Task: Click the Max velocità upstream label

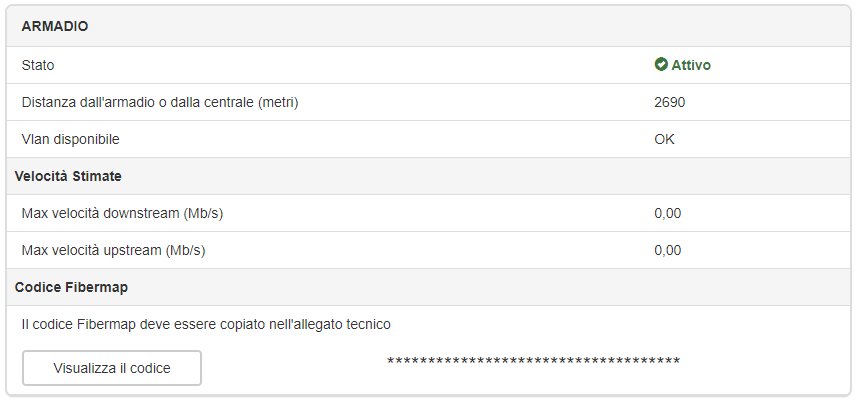Action: tap(113, 250)
